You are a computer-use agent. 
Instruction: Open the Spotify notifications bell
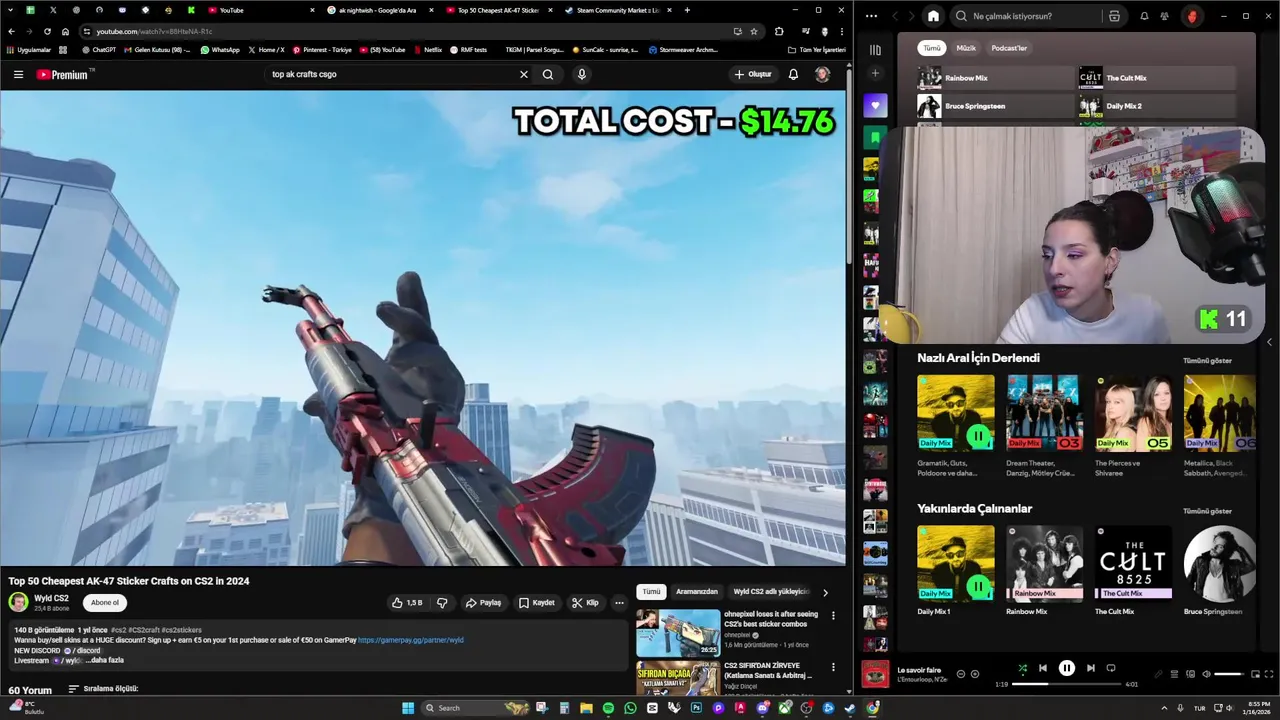tap(1144, 16)
